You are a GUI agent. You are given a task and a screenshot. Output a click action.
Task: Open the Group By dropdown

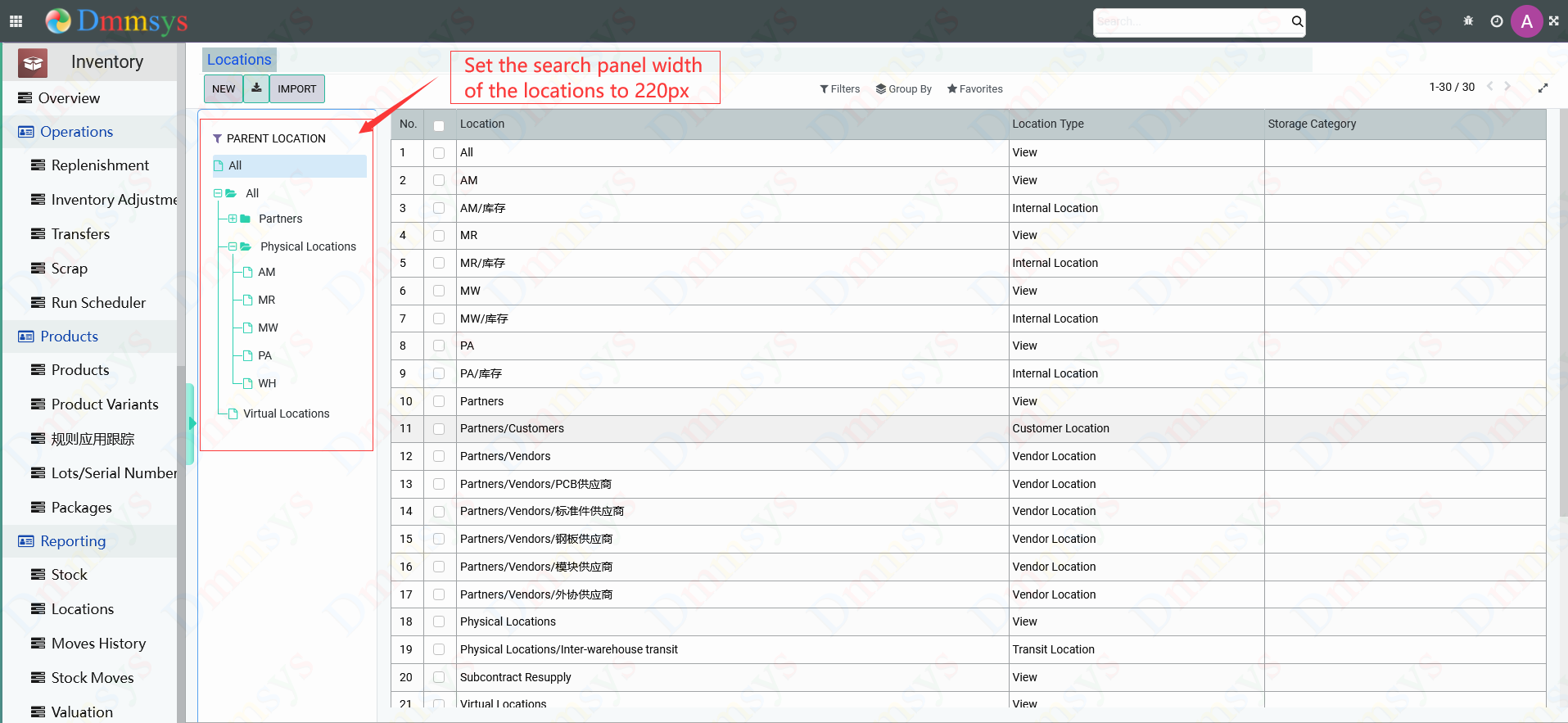[x=904, y=88]
